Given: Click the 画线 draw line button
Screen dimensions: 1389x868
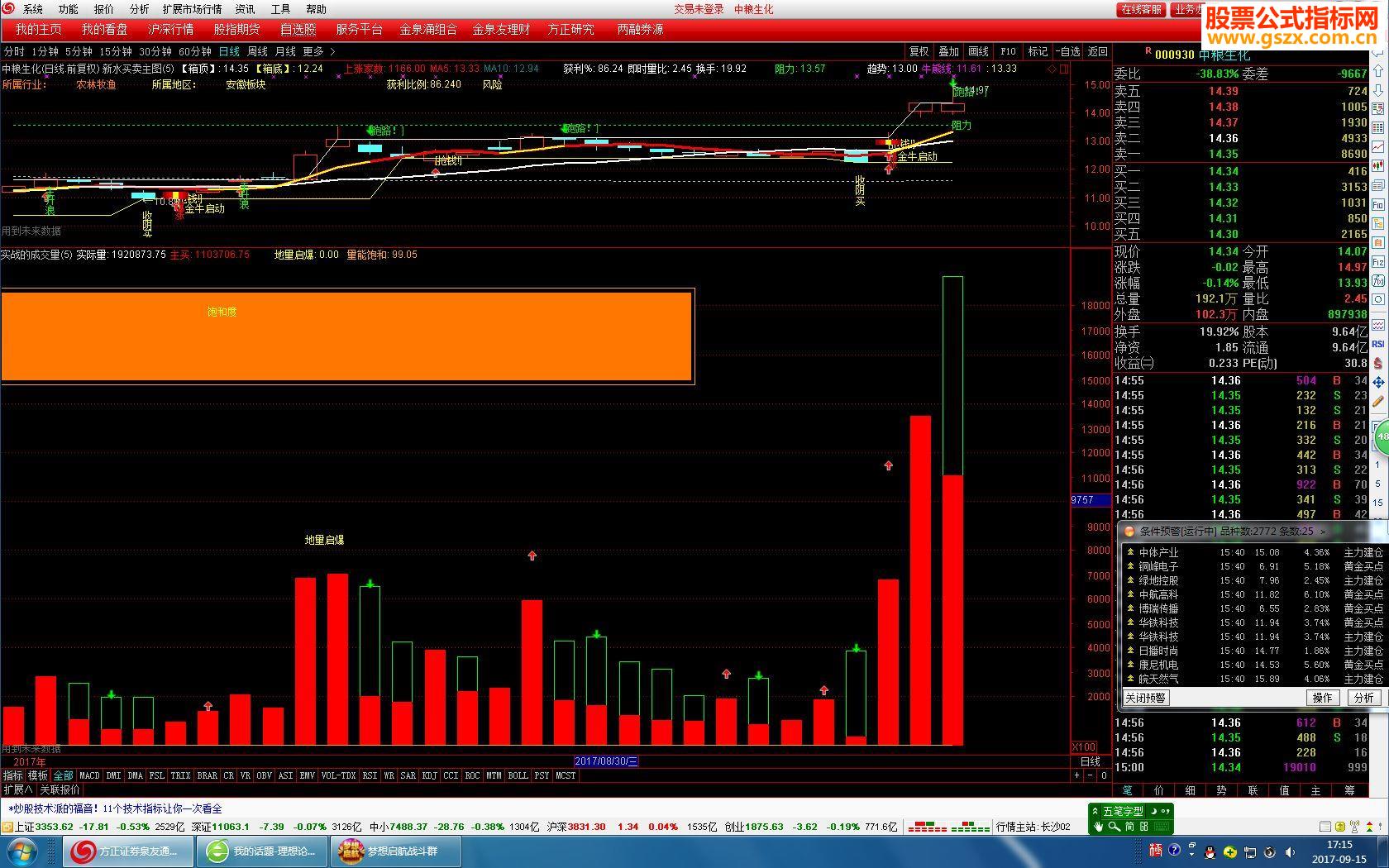Looking at the screenshot, I should 978,51.
